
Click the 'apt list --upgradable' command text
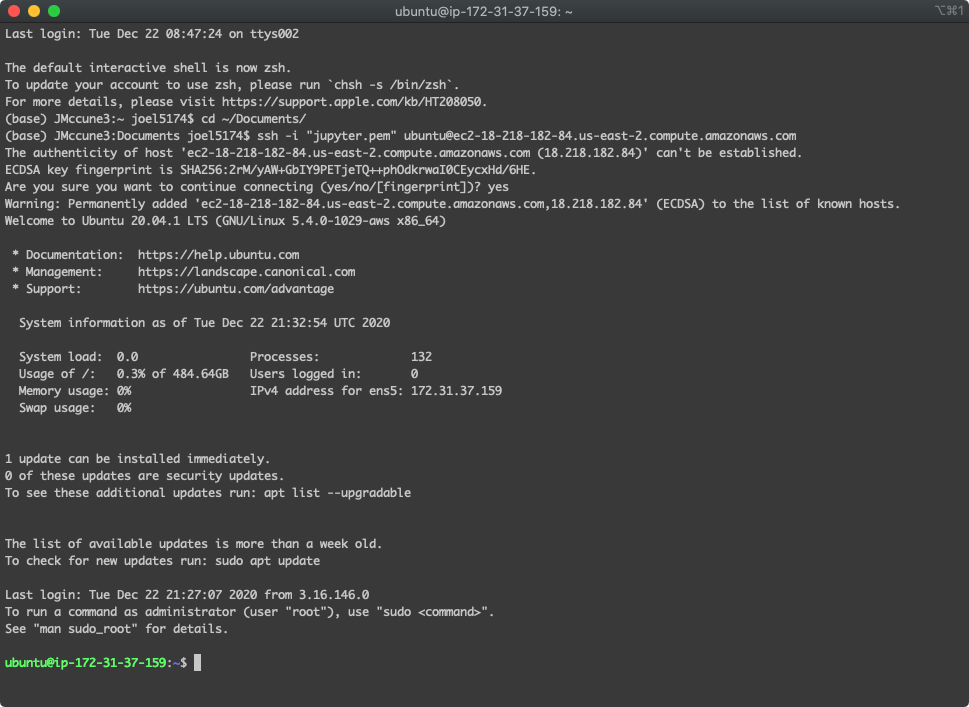click(x=337, y=493)
